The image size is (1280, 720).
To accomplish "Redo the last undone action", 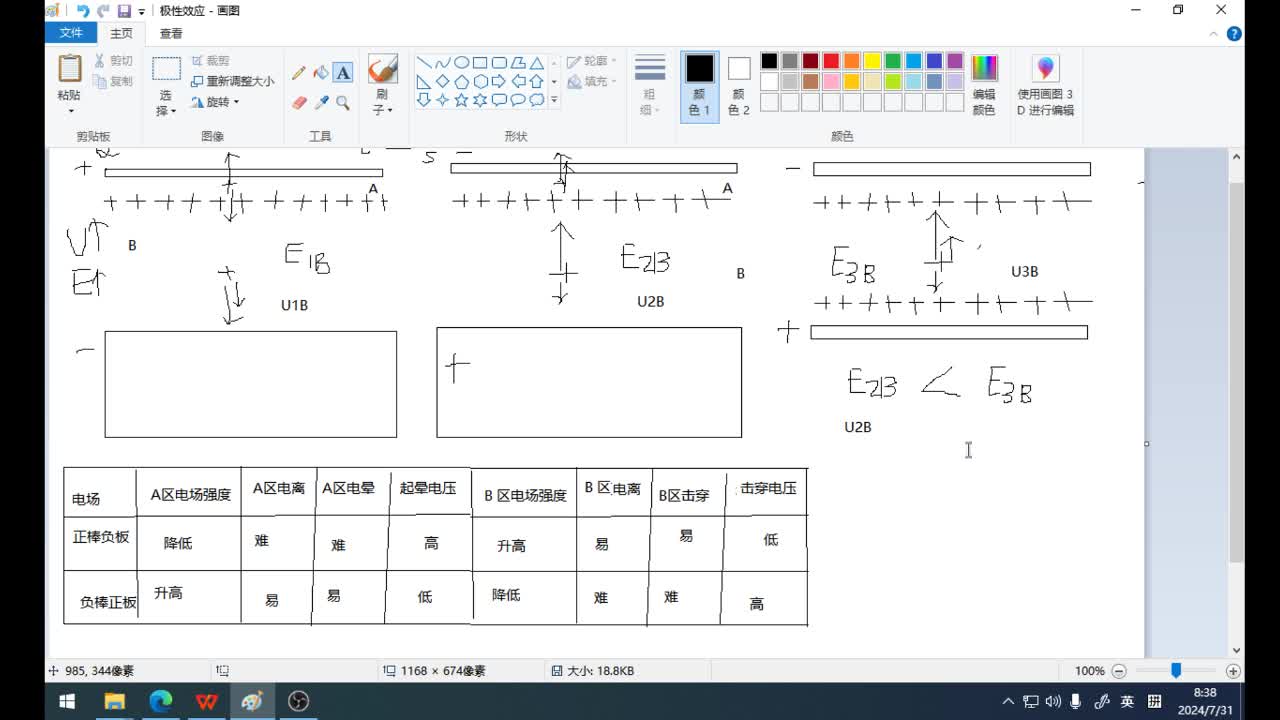I will (x=103, y=11).
